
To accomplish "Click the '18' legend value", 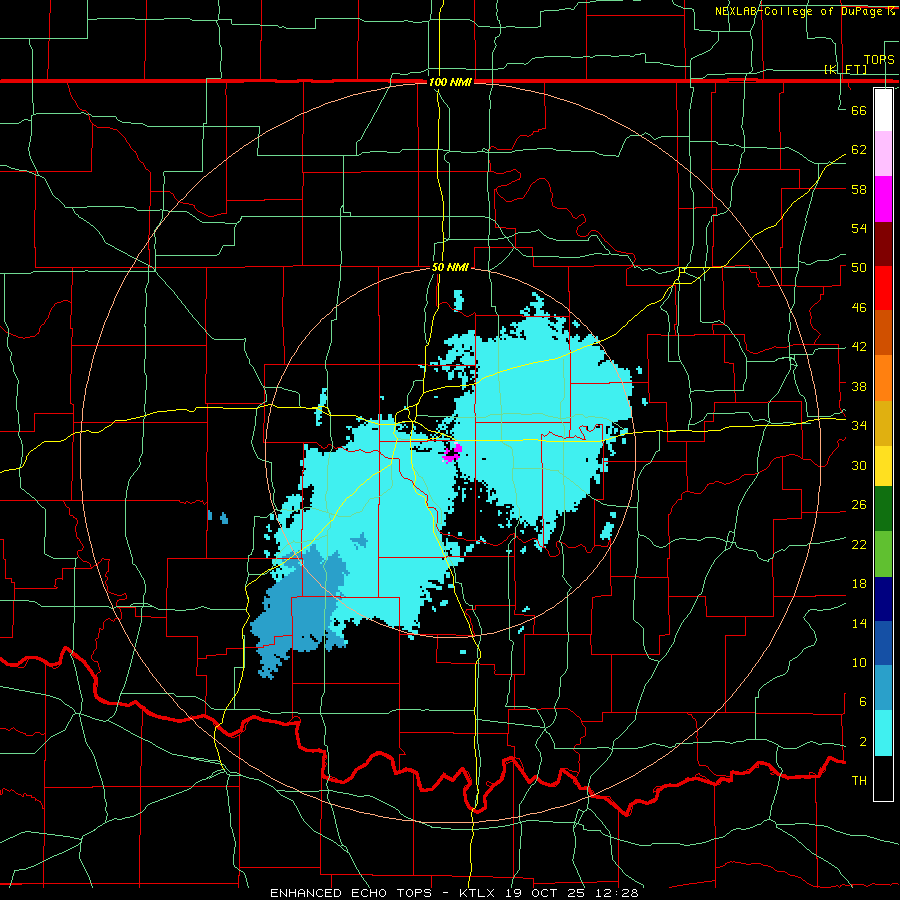I will tap(859, 584).
